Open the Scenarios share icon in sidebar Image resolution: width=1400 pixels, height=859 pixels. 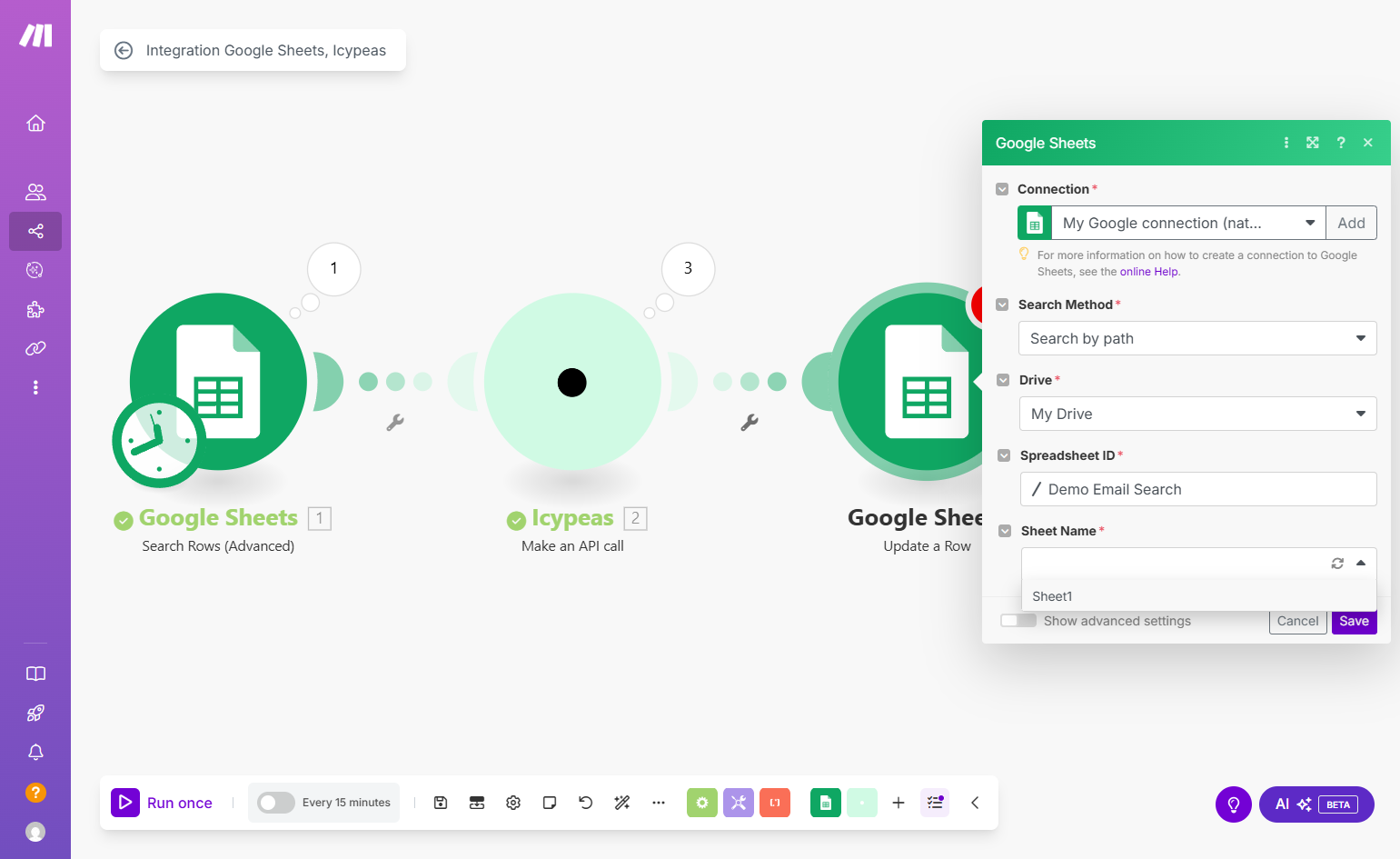(x=35, y=231)
